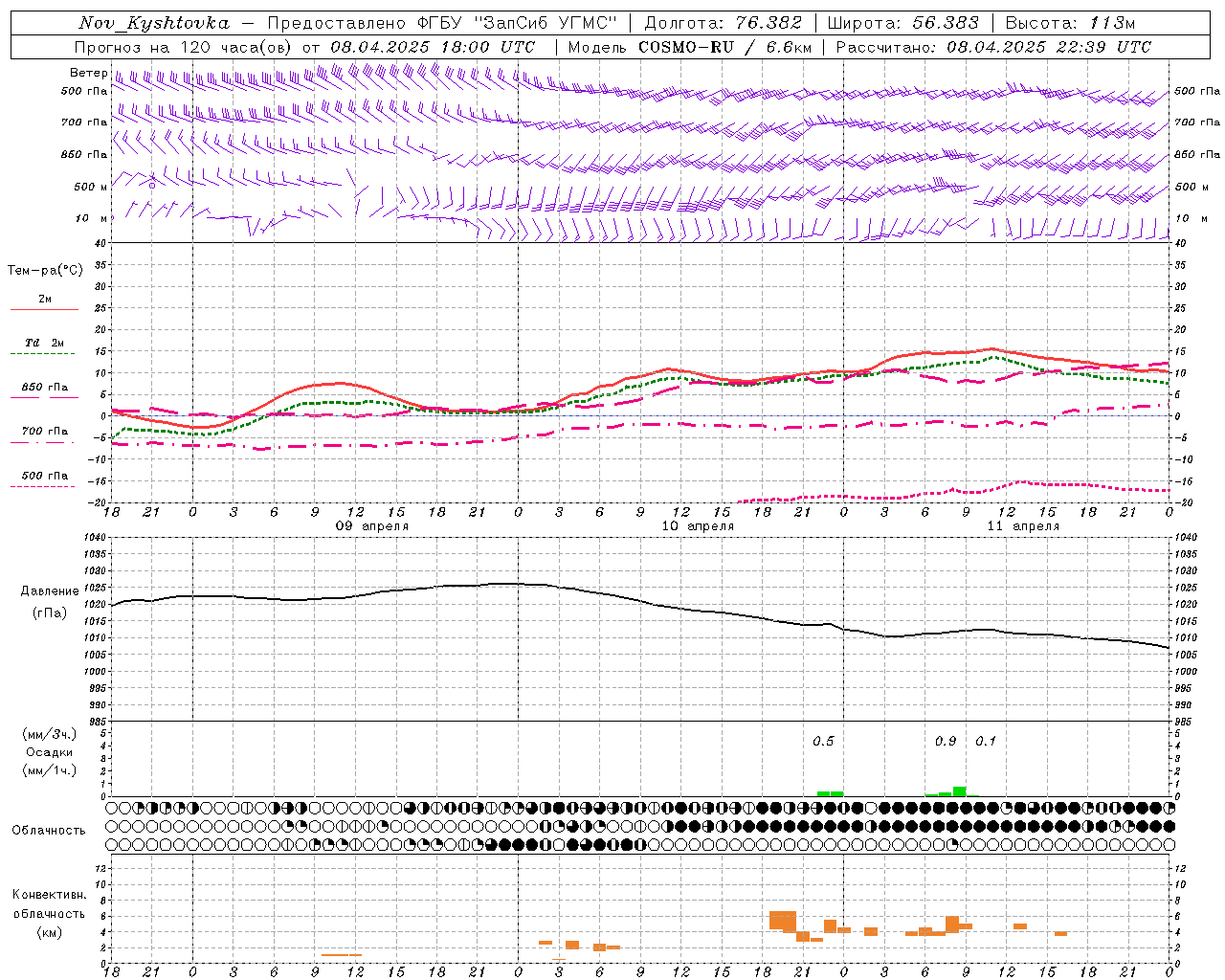1225x980 pixels.
Task: Click the dotted line under 500 гПа legend
Action: (x=43, y=487)
